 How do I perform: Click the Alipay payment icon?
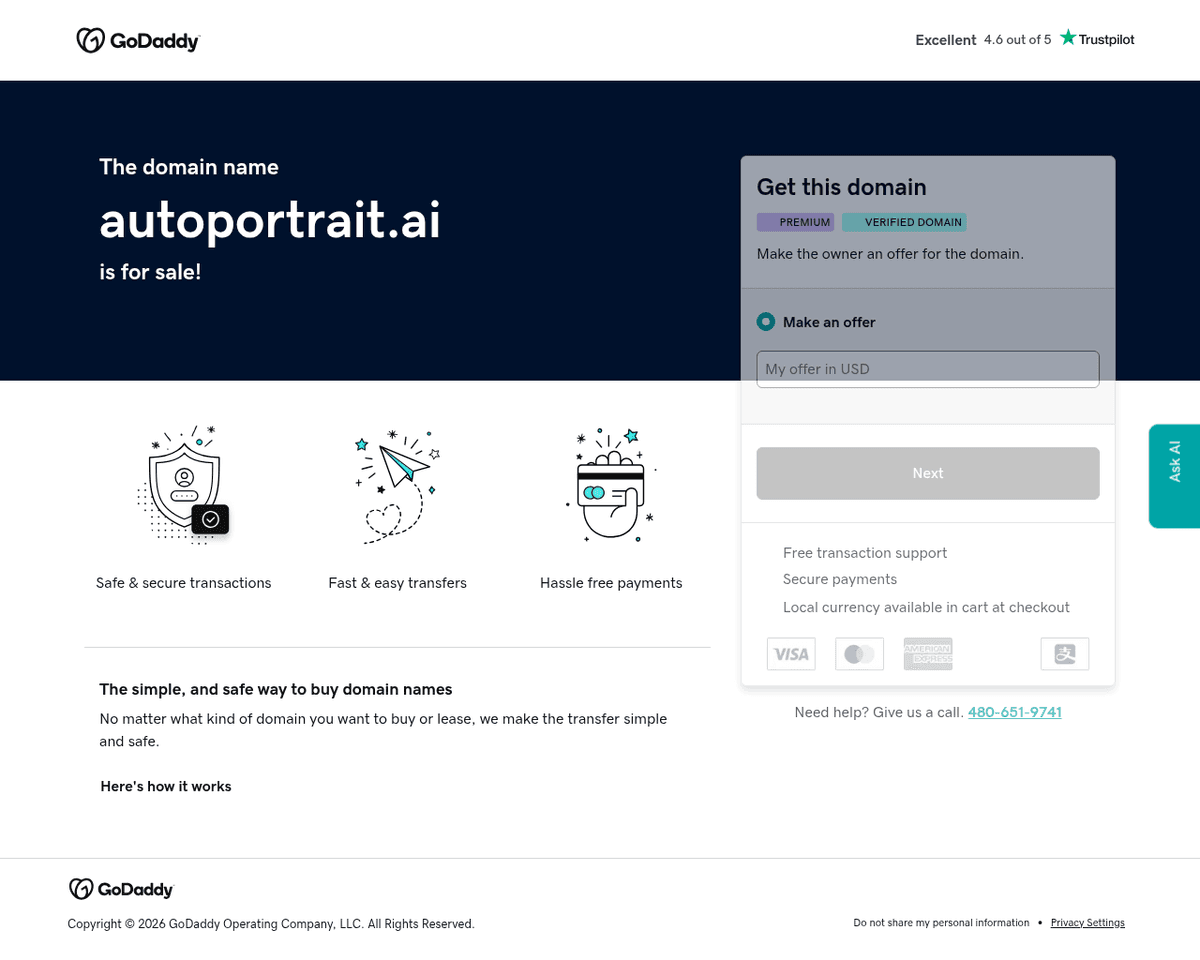click(1064, 654)
